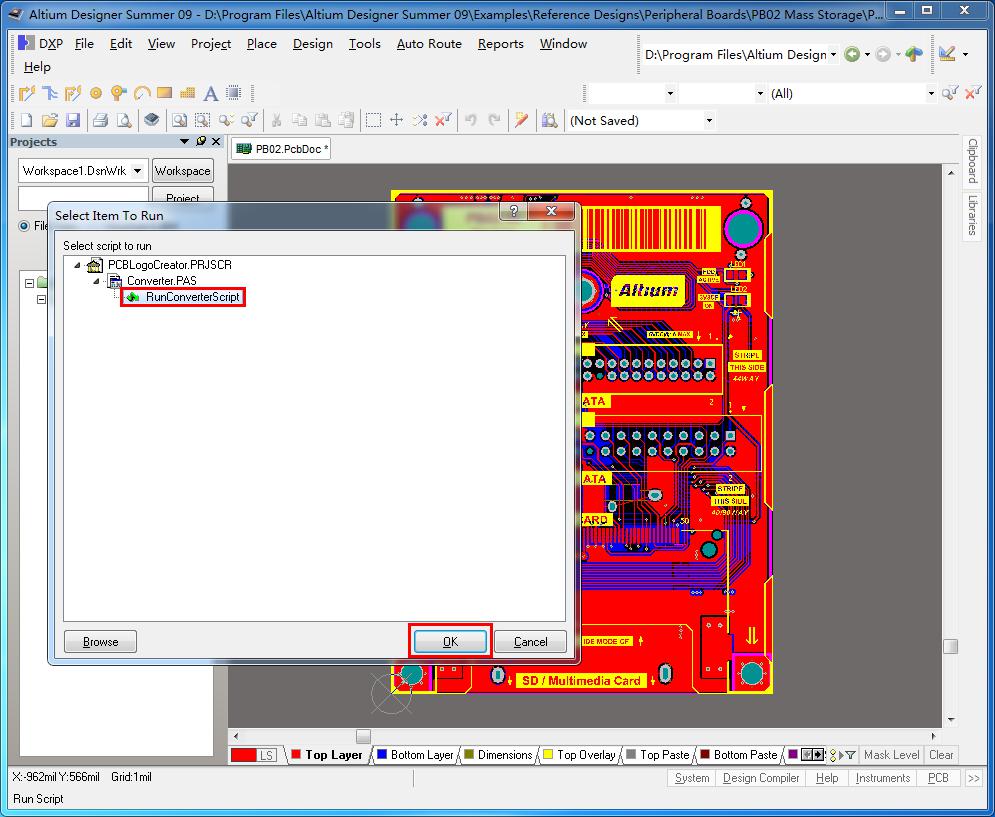This screenshot has width=995, height=817.
Task: Collapse the PCBLogoCreator.PRJSCR node
Action: 77,265
